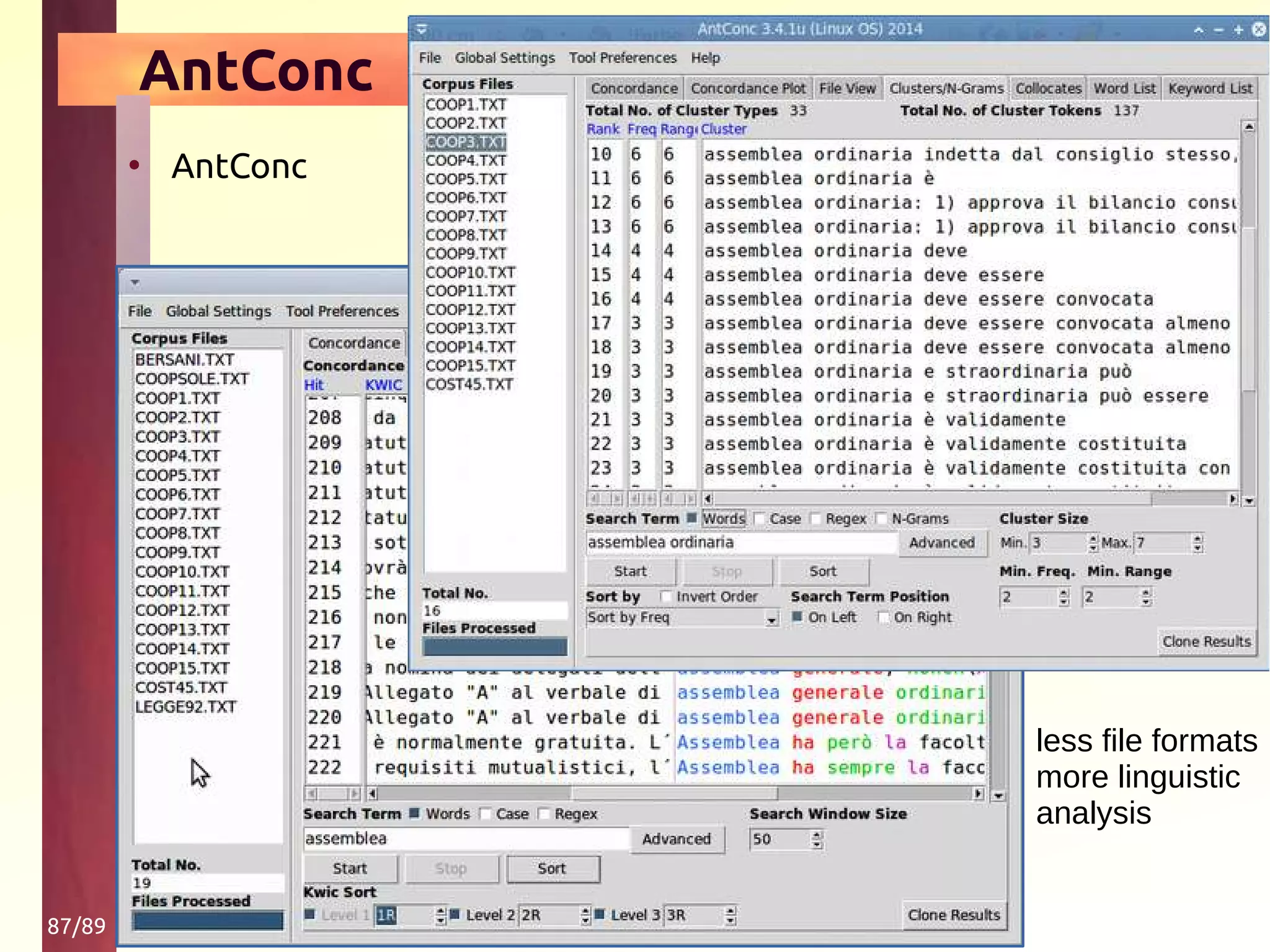Adjust the Min. Freq. stepper arrows

(x=1064, y=597)
